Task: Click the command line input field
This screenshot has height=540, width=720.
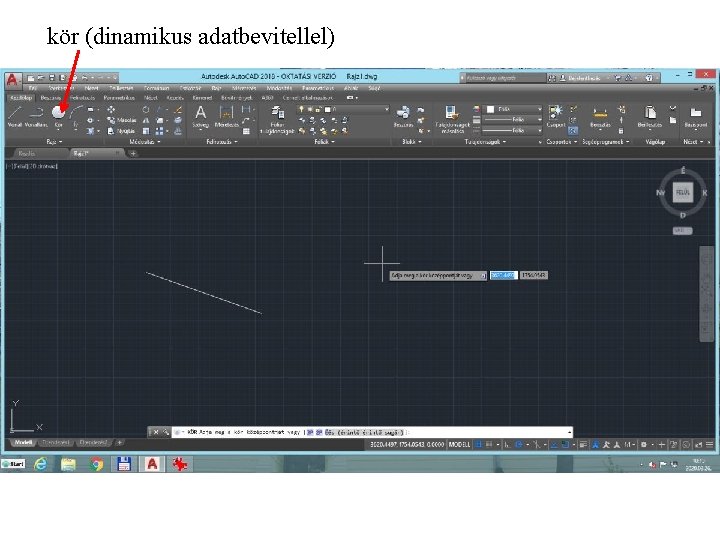Action: (372, 432)
